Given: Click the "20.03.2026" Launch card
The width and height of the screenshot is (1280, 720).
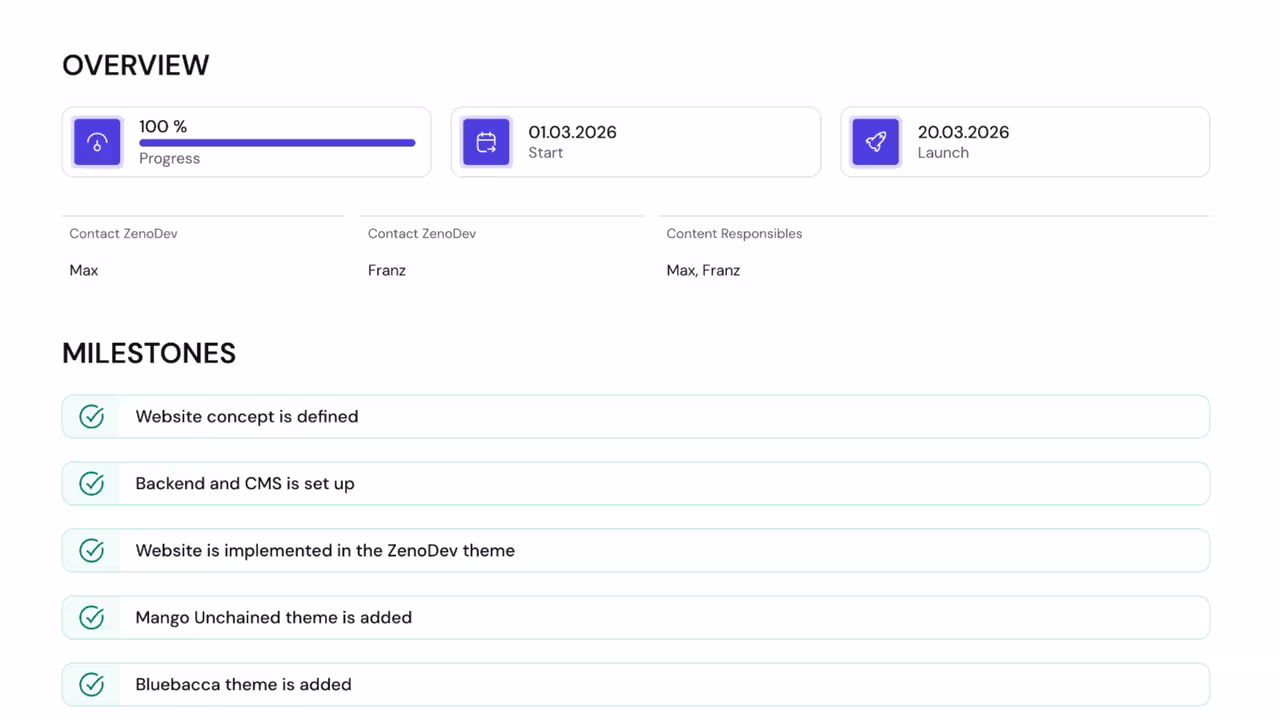Looking at the screenshot, I should 1024,141.
